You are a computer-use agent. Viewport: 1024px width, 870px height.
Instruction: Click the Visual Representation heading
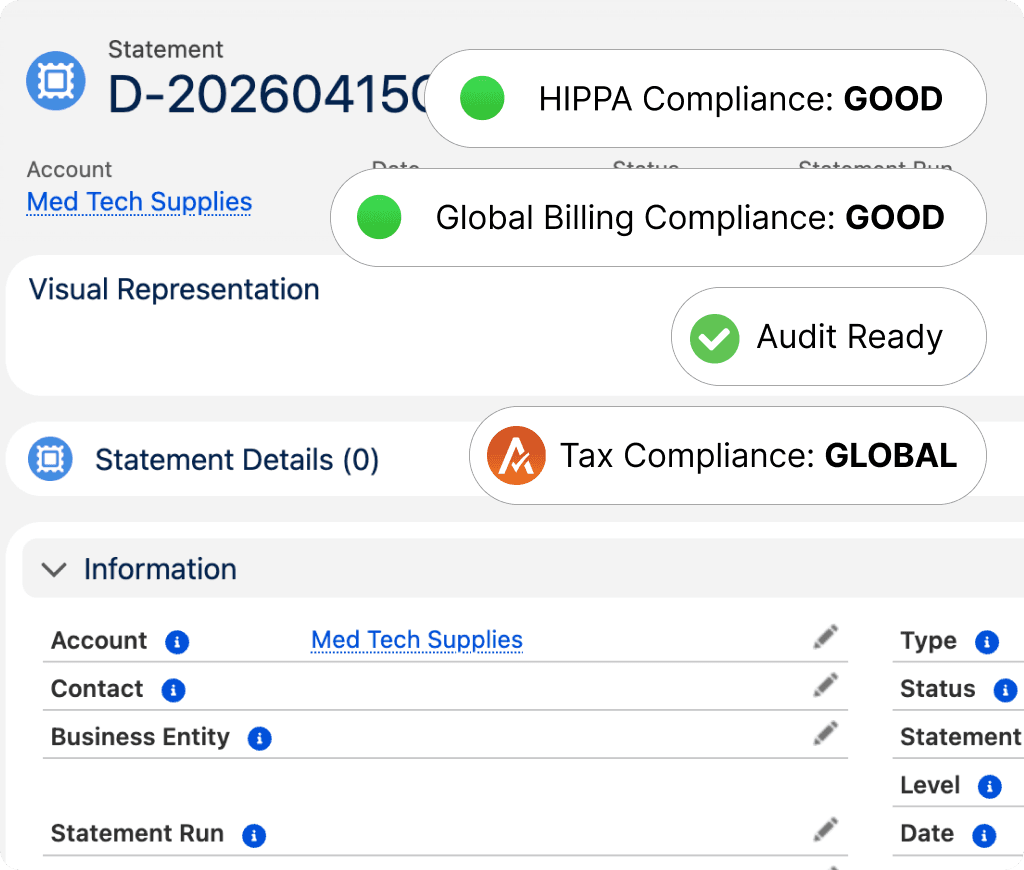(174, 289)
